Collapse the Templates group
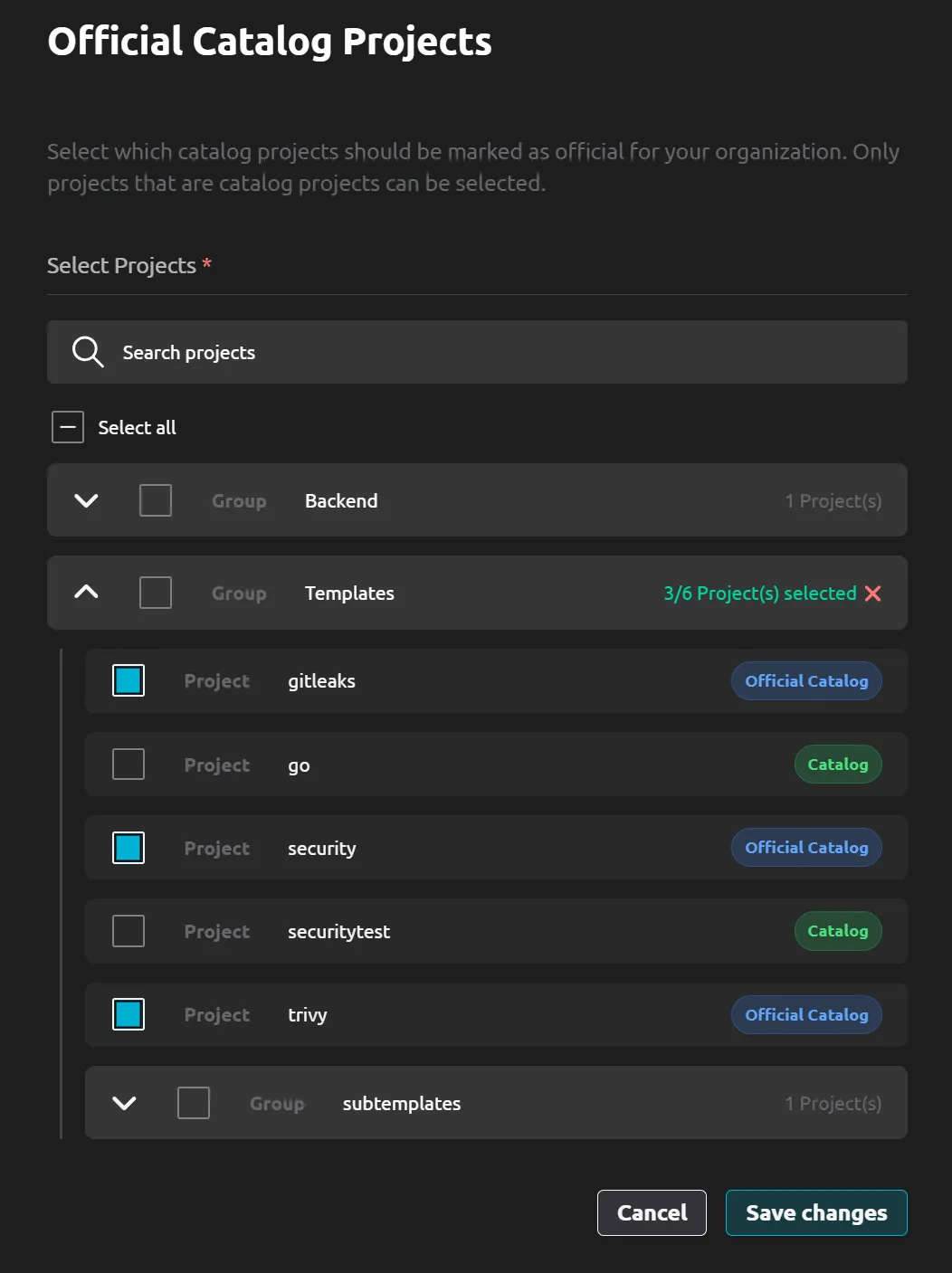The width and height of the screenshot is (952, 1273). [84, 593]
